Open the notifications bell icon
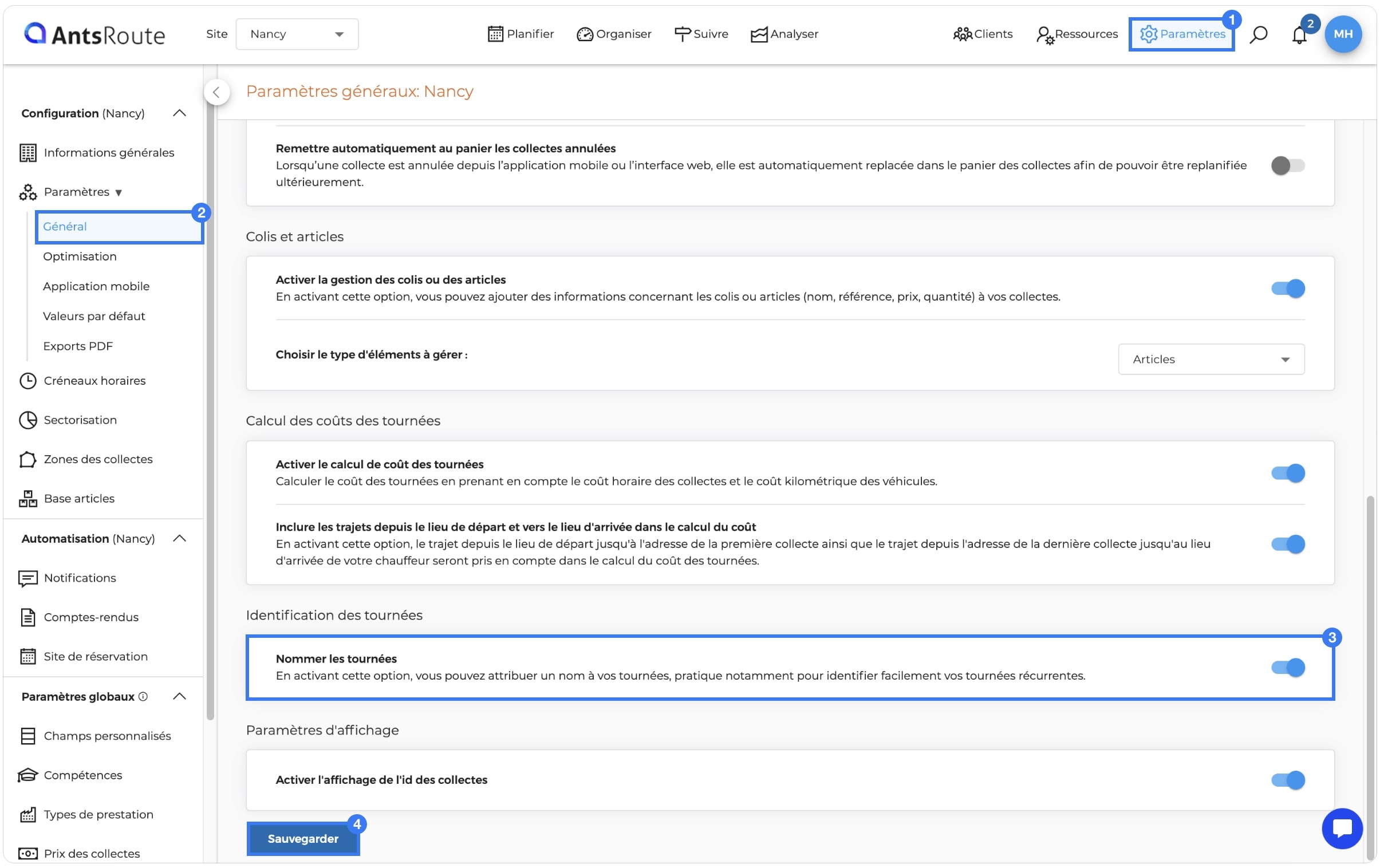 coord(1299,35)
